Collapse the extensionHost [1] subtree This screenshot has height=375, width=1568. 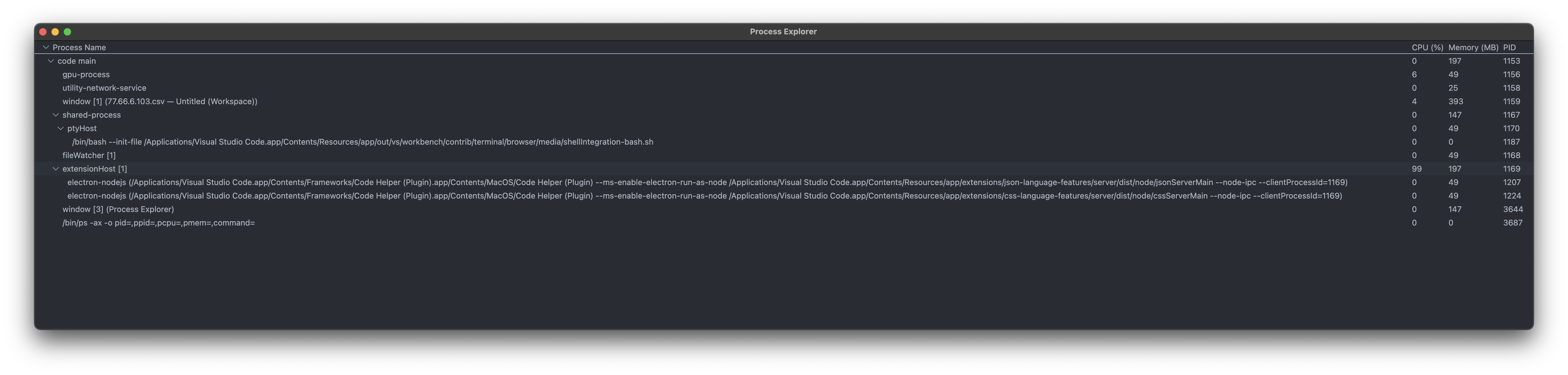click(x=55, y=169)
